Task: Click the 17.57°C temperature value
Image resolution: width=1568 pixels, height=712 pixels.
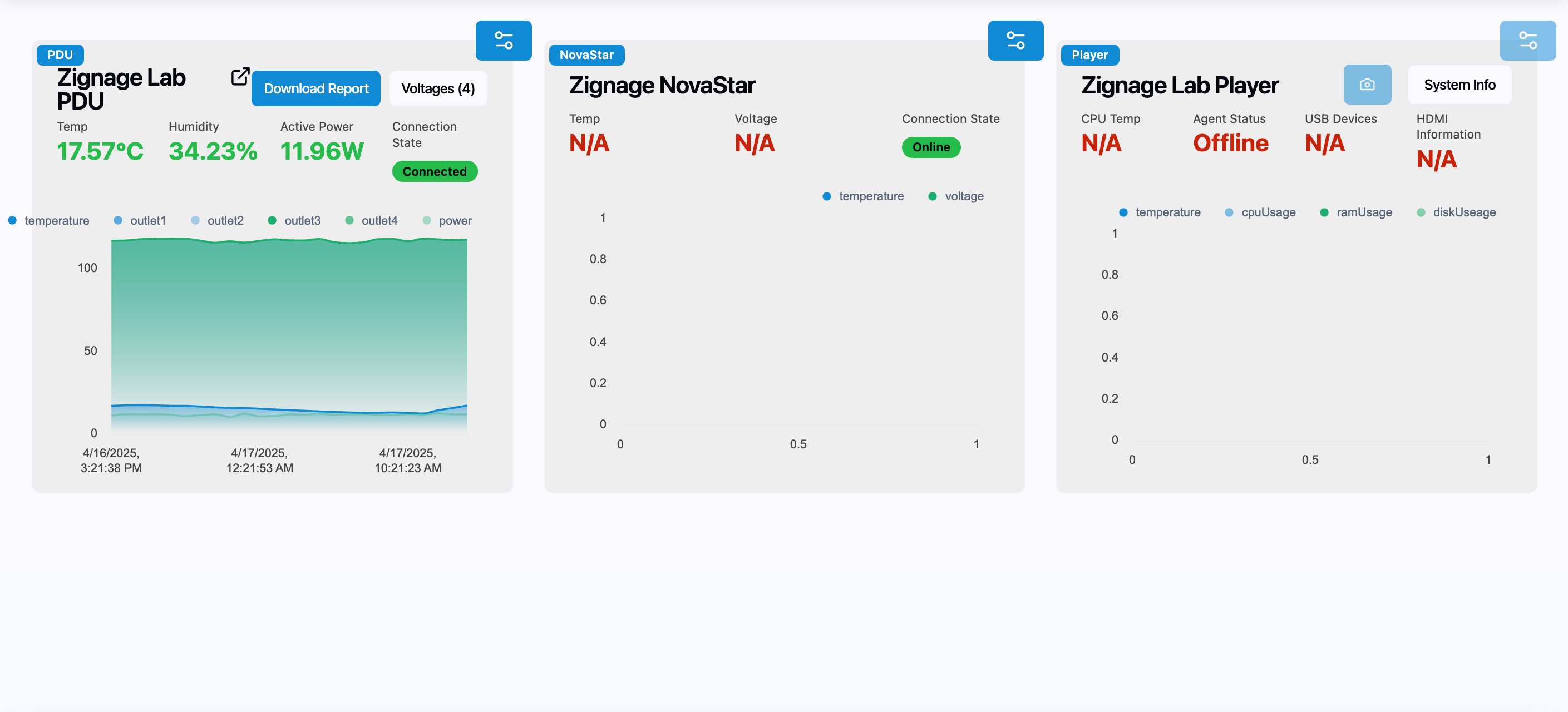Action: [101, 151]
